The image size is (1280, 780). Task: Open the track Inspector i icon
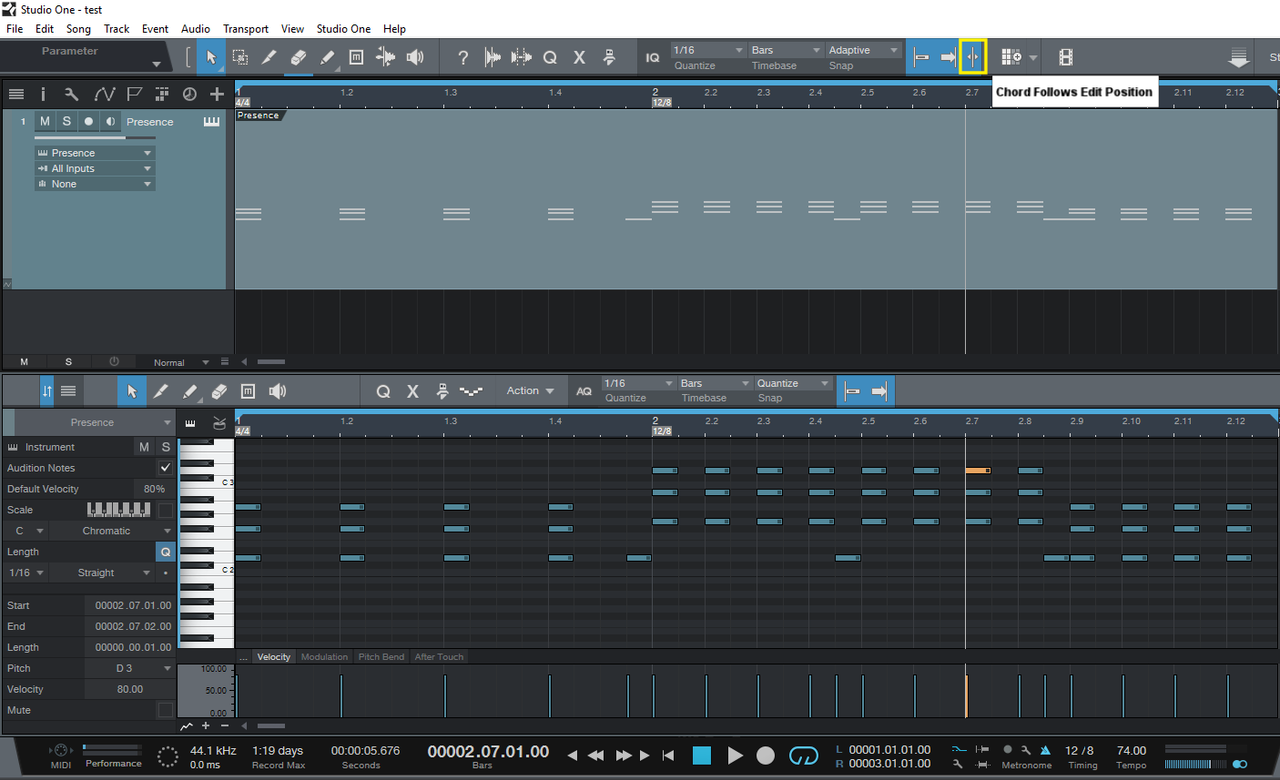[43, 94]
